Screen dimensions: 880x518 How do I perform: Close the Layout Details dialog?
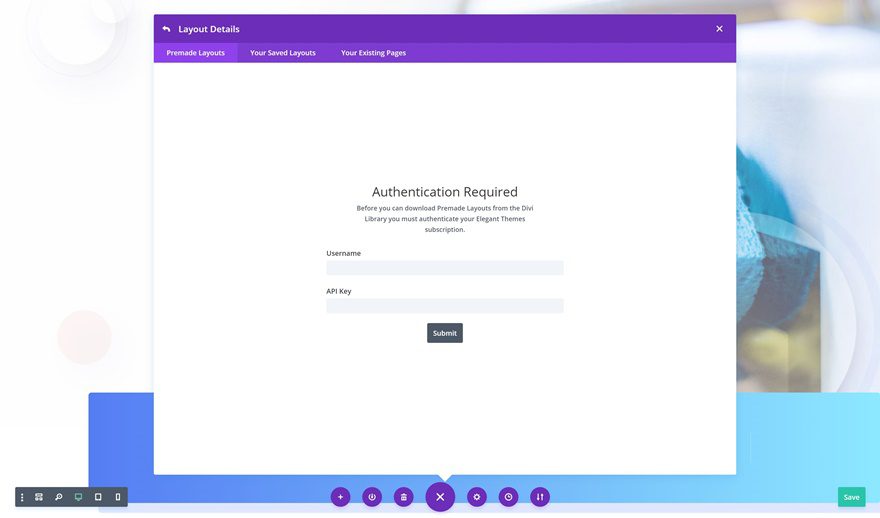click(x=719, y=29)
